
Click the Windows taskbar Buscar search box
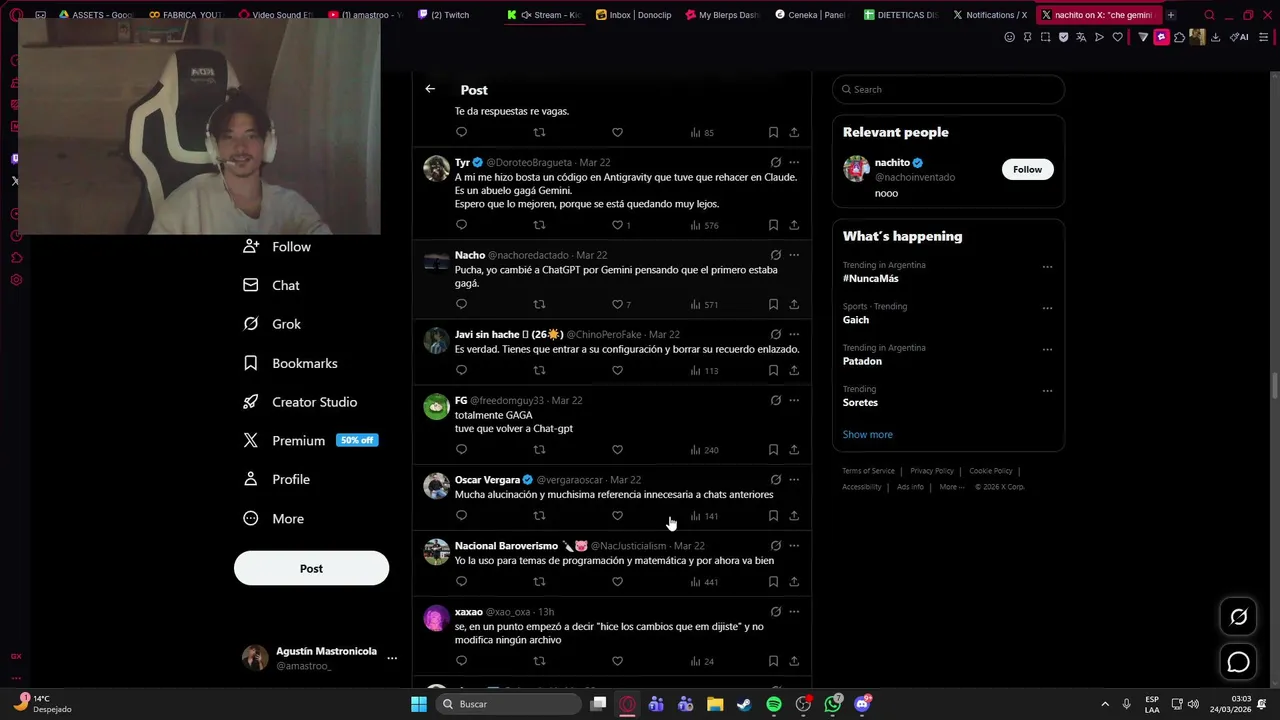tap(510, 704)
